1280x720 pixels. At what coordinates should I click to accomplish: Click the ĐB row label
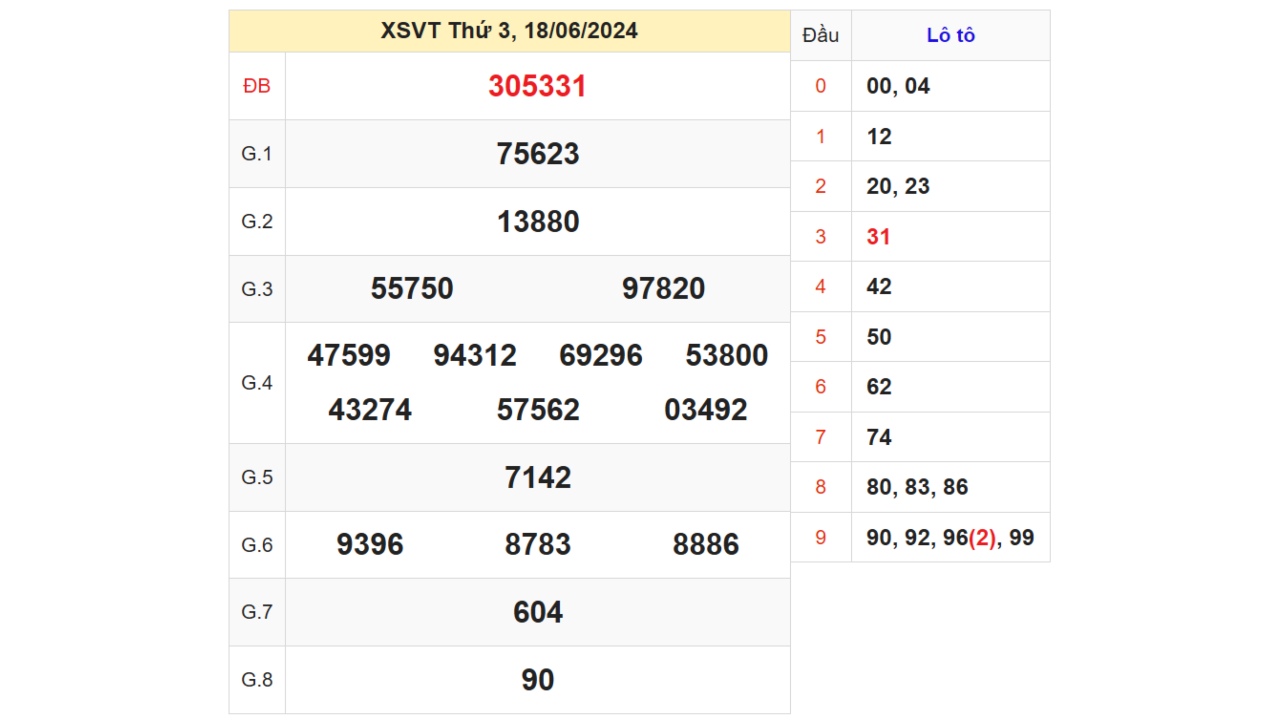coord(257,86)
